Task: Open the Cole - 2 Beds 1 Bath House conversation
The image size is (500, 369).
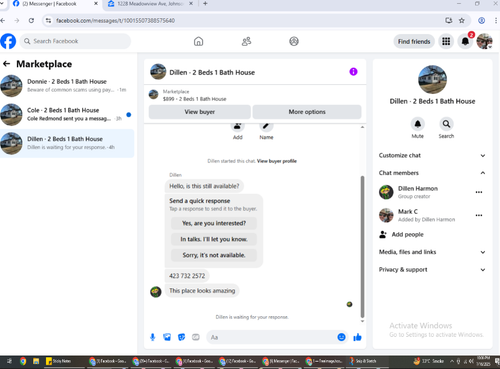Action: [67, 114]
